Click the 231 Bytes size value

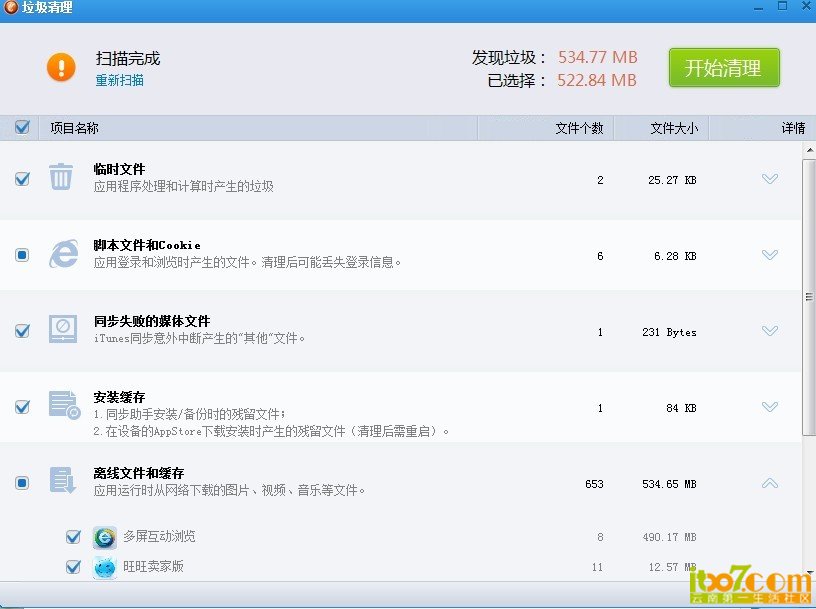[669, 332]
